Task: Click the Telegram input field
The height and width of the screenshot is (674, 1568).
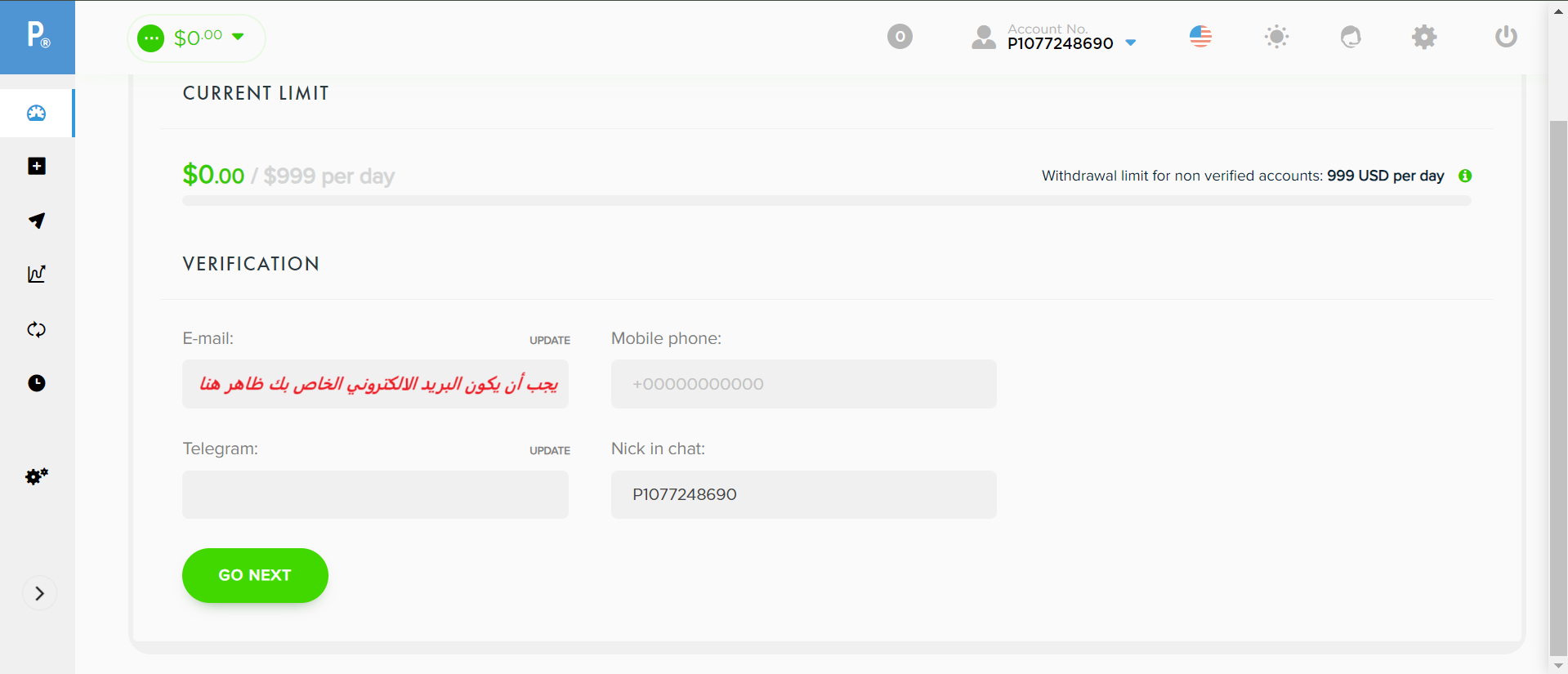Action: pyautogui.click(x=374, y=494)
